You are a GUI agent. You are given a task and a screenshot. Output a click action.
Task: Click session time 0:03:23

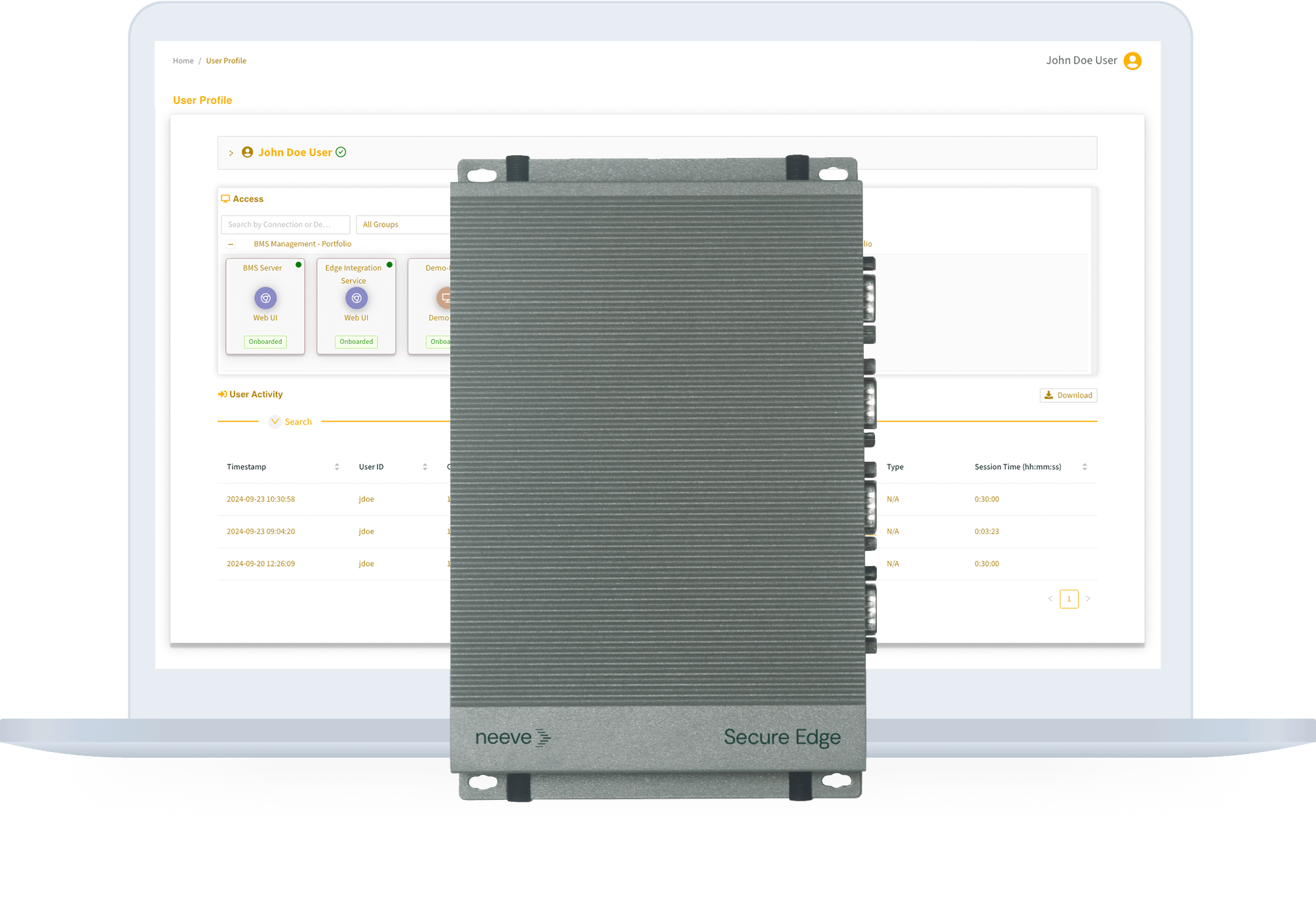click(986, 531)
